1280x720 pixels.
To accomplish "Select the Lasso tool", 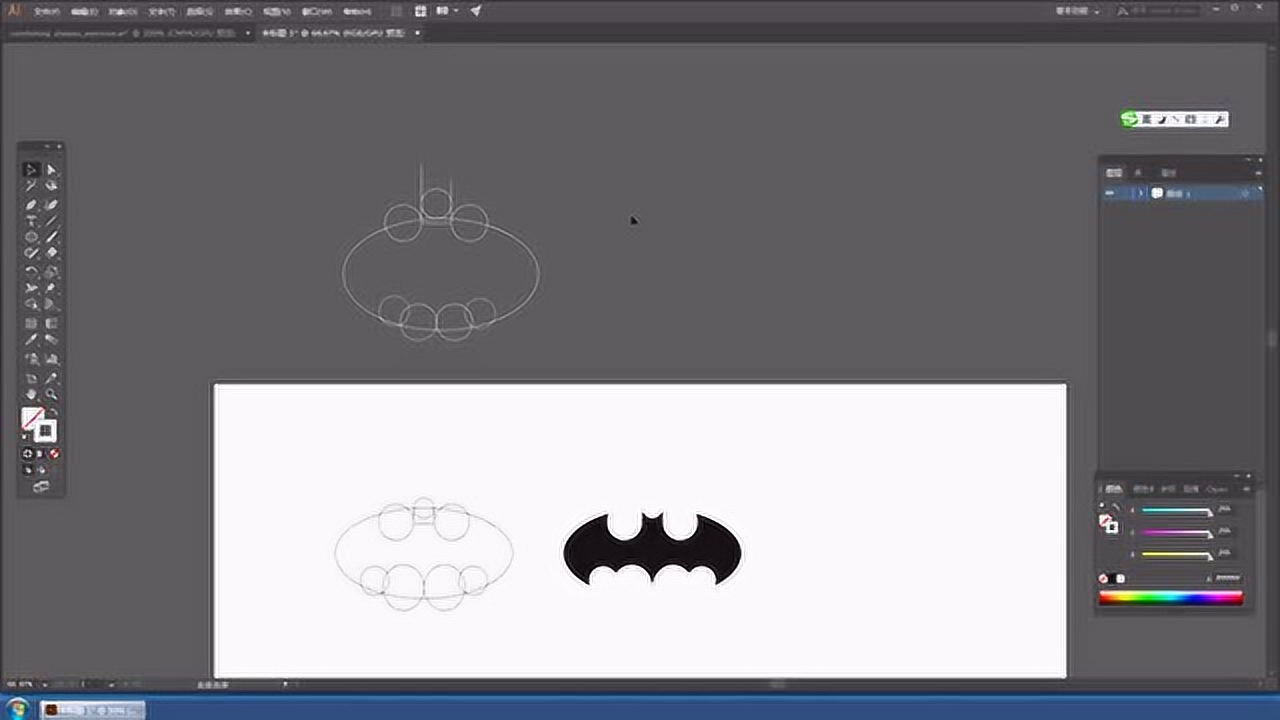I will pyautogui.click(x=51, y=186).
